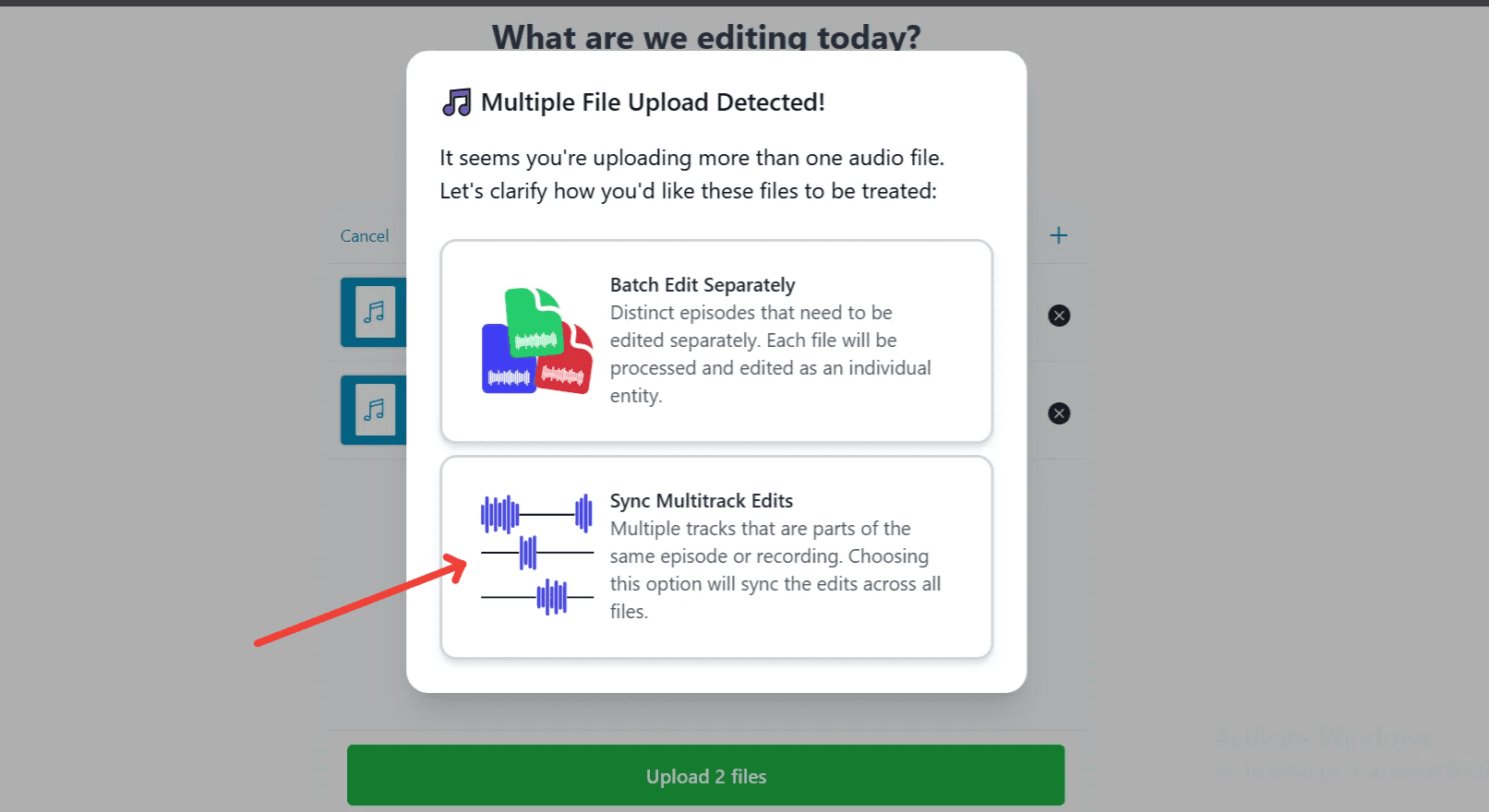Click the second file's music note thumbnail
Image resolution: width=1489 pixels, height=812 pixels.
374,410
